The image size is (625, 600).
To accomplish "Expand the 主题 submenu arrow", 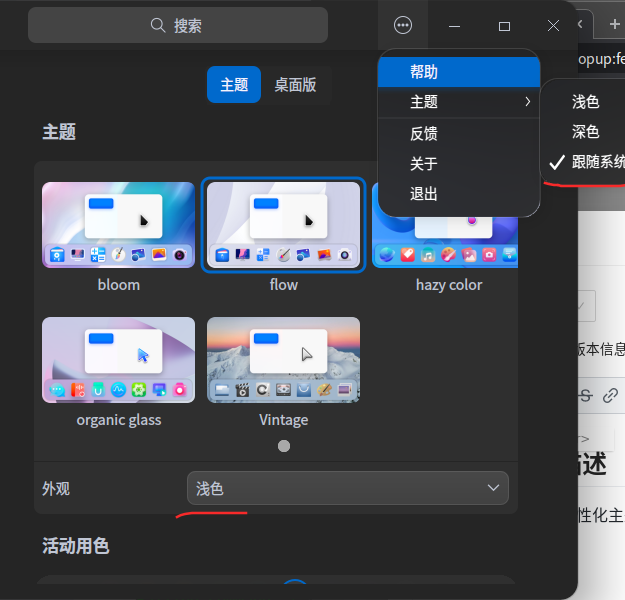I will pos(528,102).
